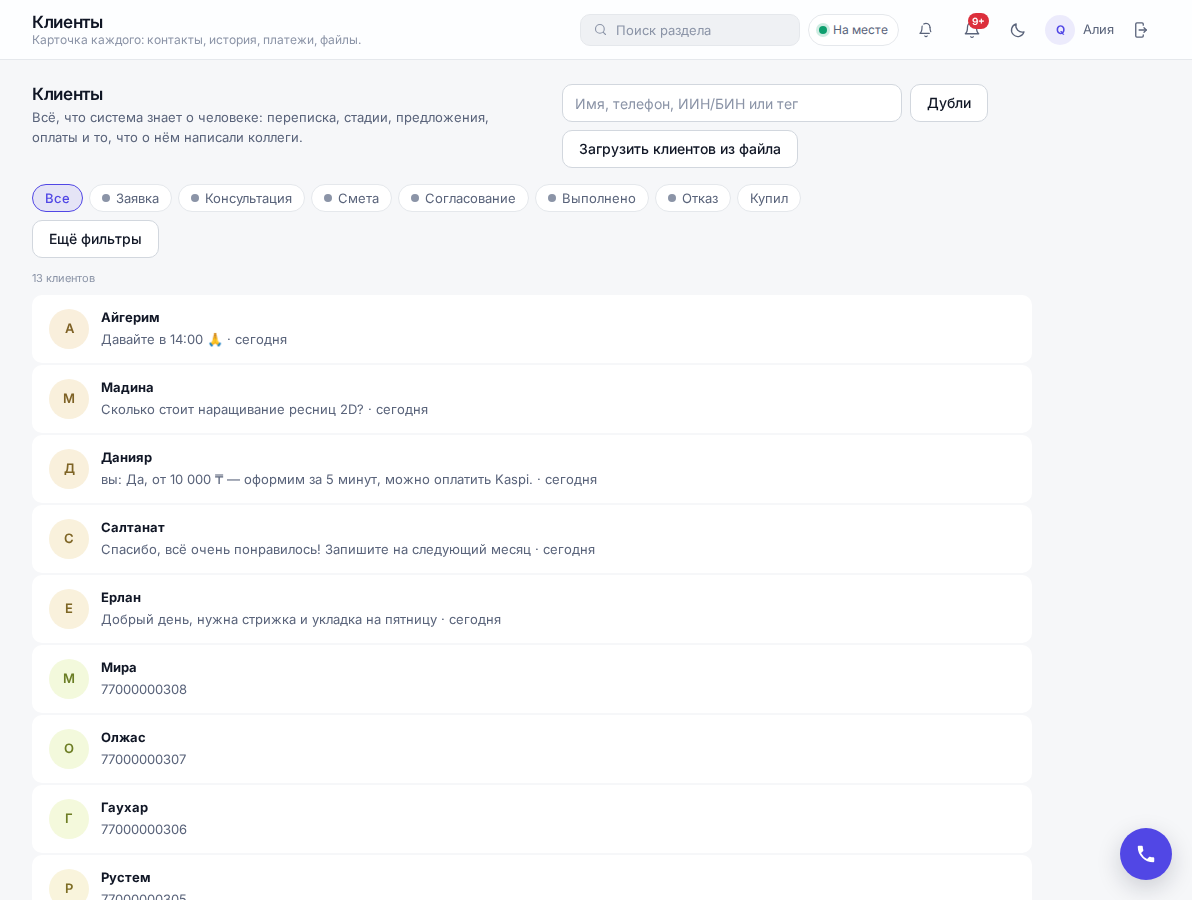Filter clients by Согласование stage
1192x900 pixels.
point(463,198)
